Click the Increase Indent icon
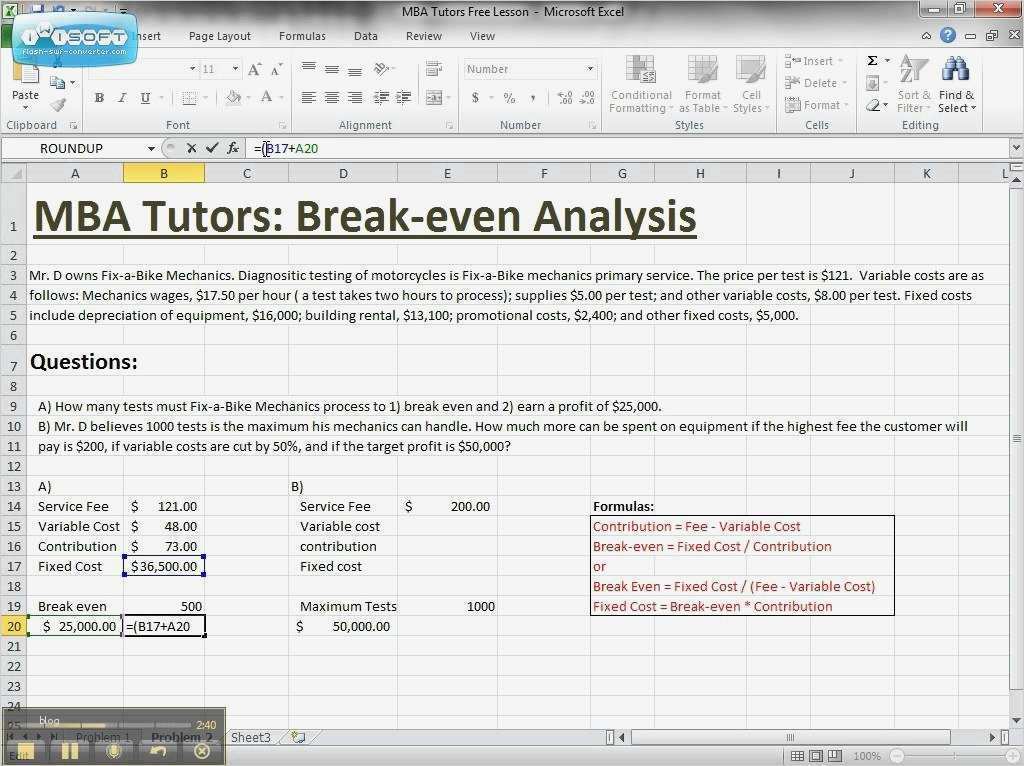Screen dimensions: 1024x766 pos(404,98)
